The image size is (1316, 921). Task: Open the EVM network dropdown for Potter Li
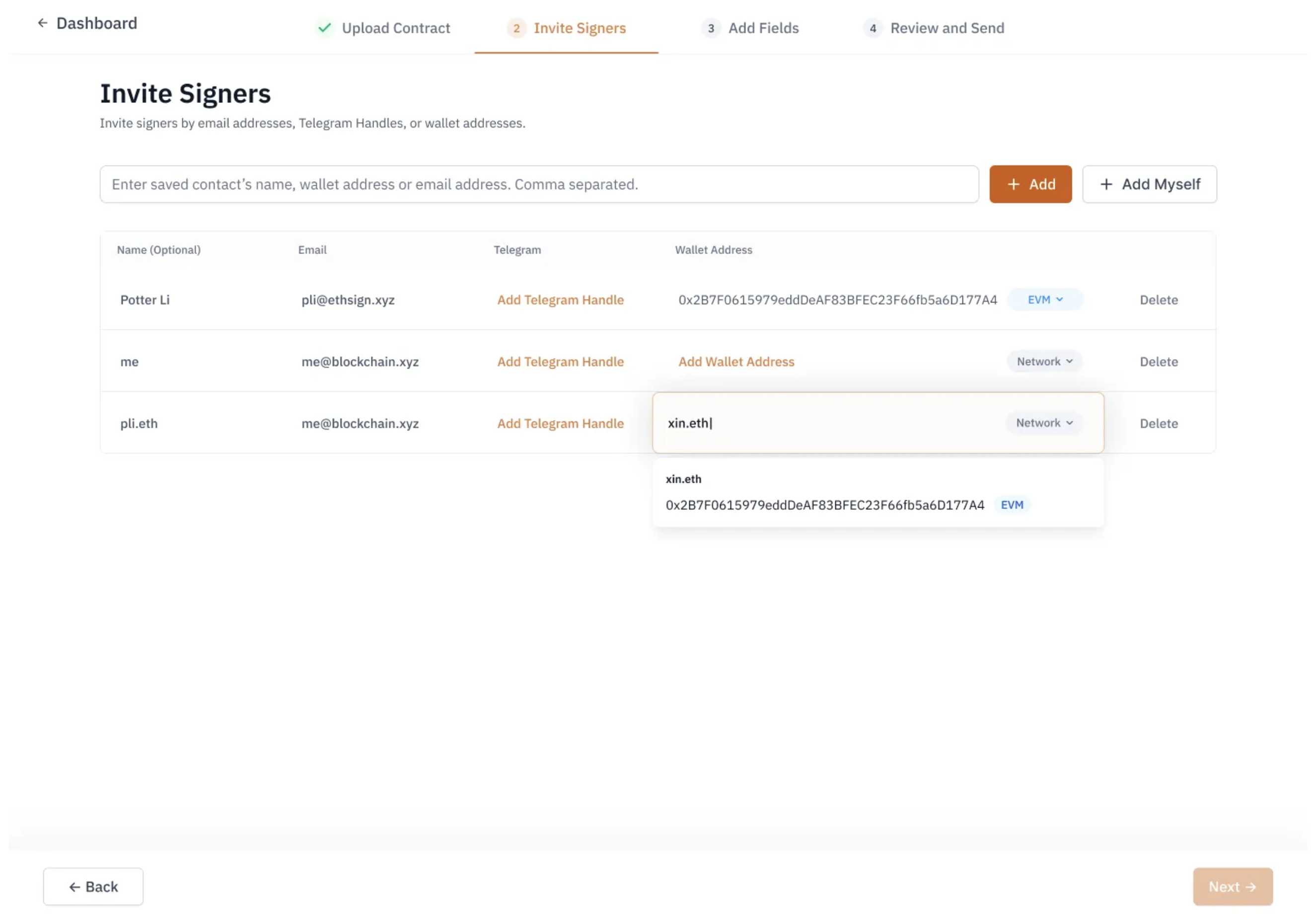point(1044,300)
